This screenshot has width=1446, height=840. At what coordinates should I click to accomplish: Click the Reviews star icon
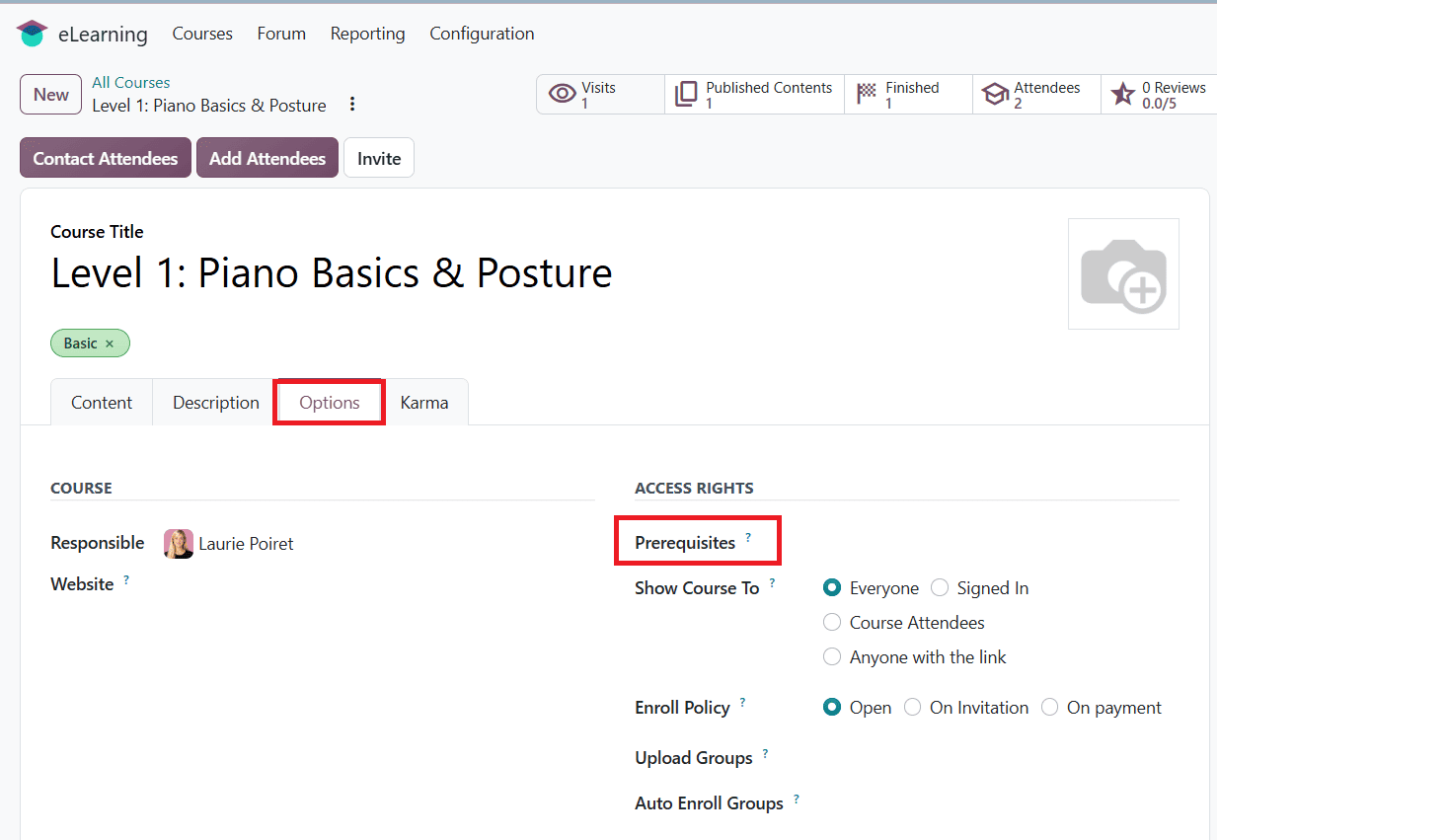click(x=1123, y=94)
